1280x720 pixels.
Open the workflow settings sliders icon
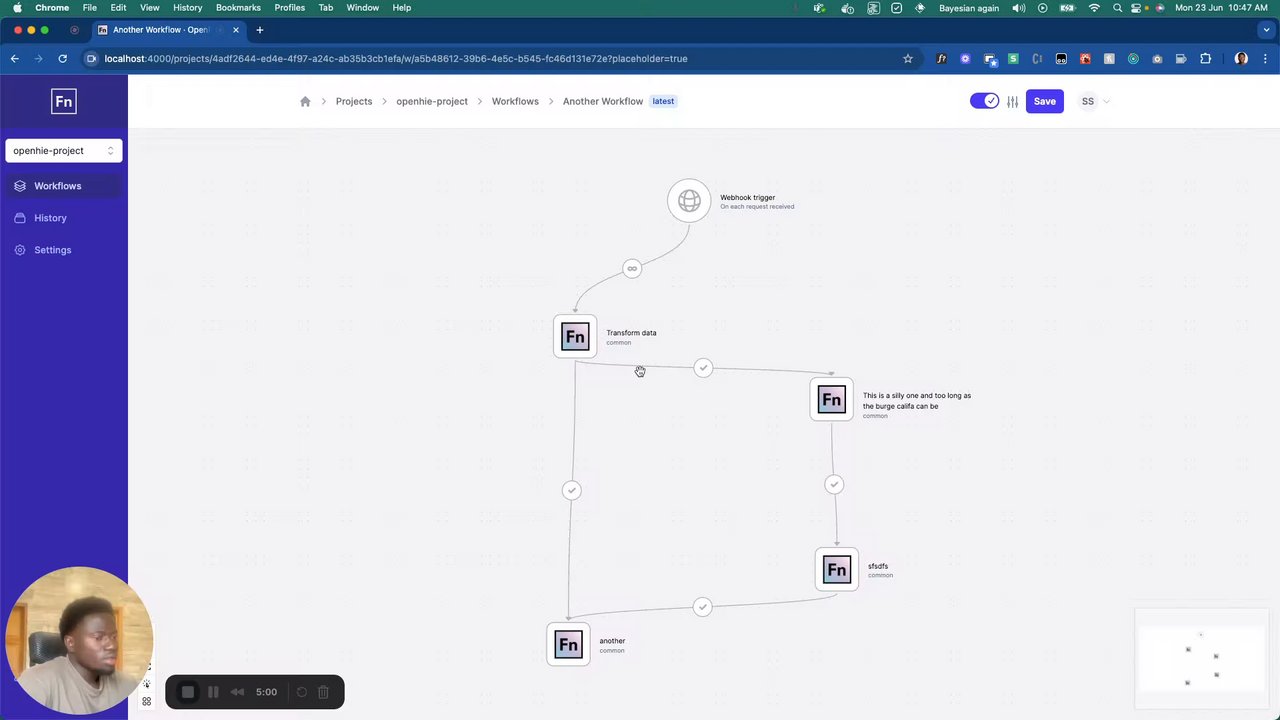(1013, 101)
